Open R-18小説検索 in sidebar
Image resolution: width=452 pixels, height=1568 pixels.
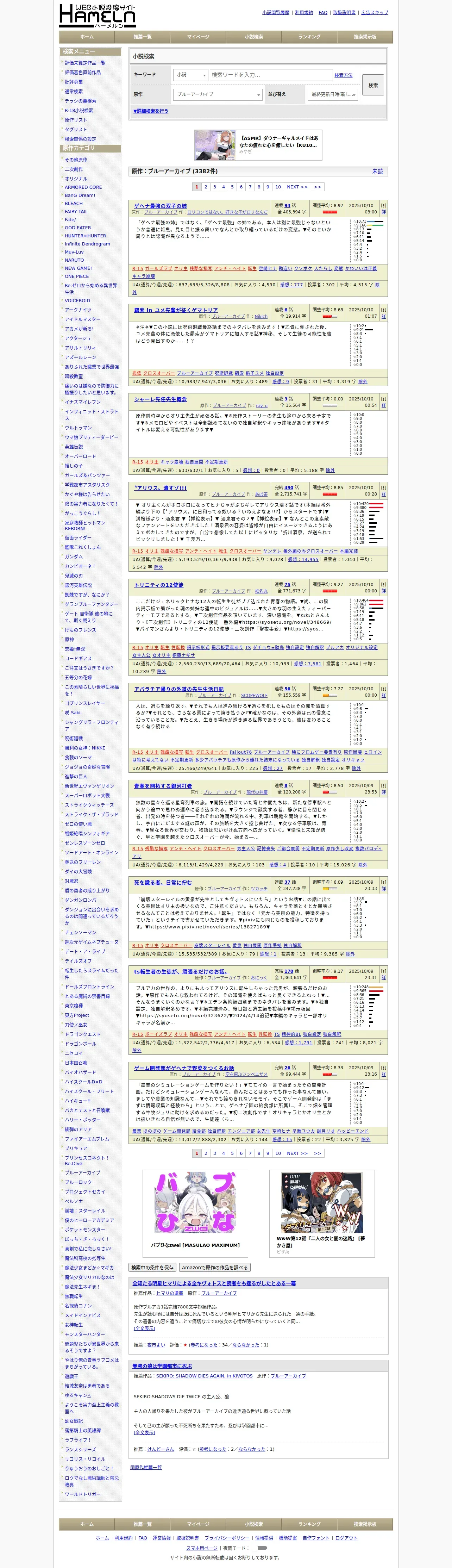tap(79, 110)
